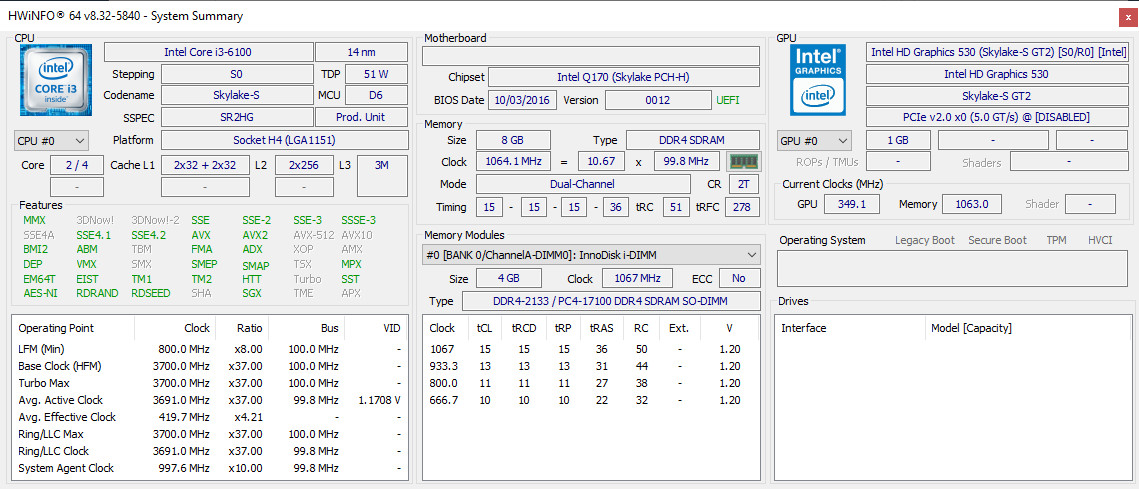1139x489 pixels.
Task: Click the green memory module icon
Action: (x=742, y=162)
